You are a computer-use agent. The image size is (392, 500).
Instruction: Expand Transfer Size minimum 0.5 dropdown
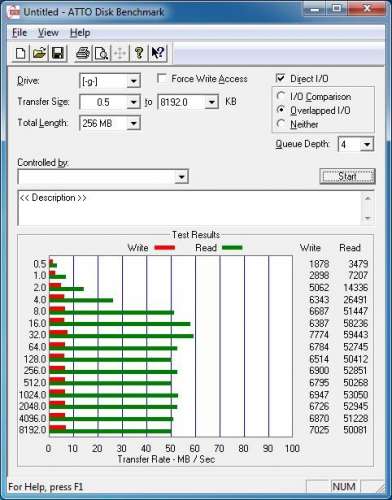click(x=133, y=102)
